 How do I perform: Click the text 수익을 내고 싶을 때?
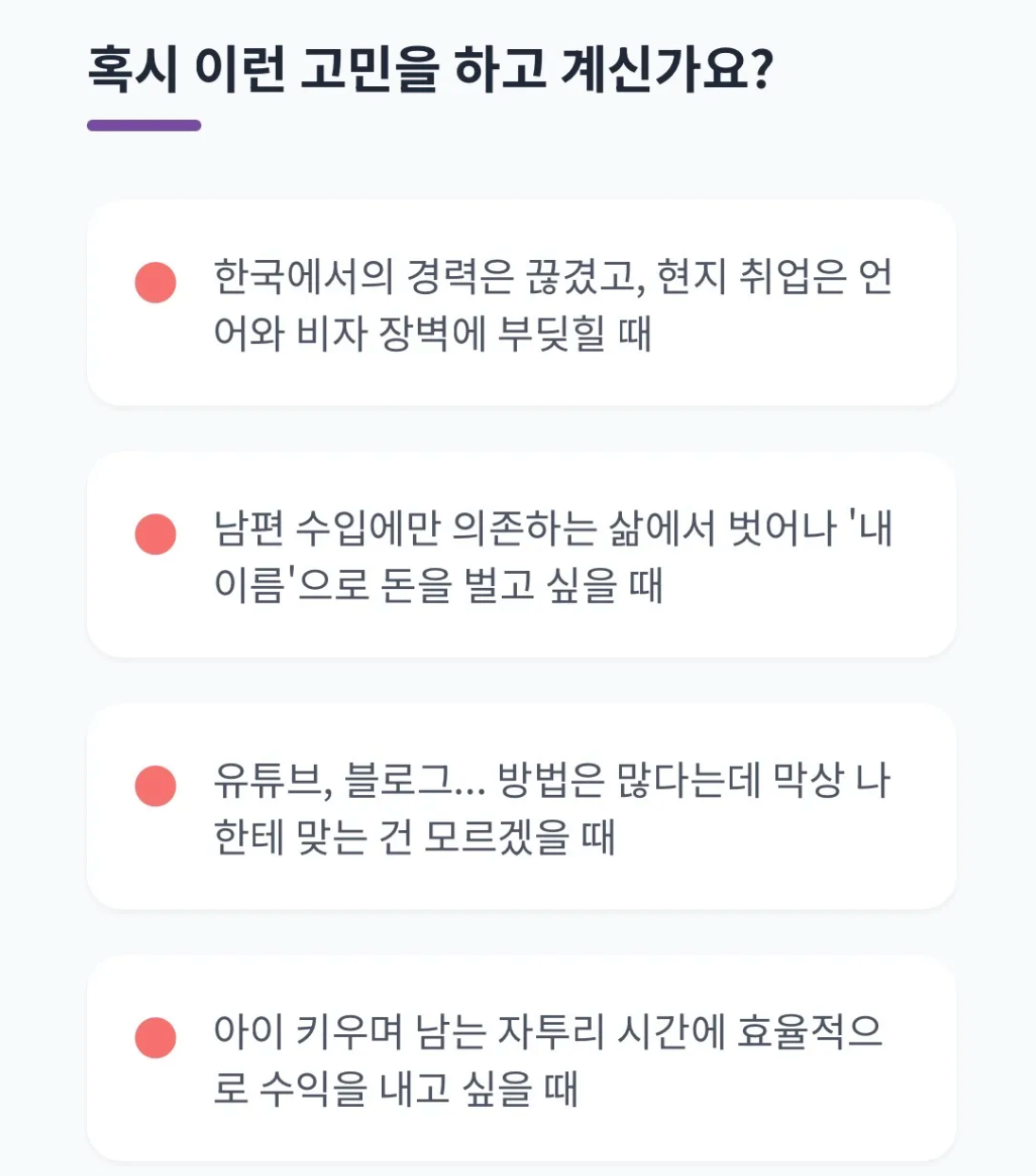click(x=418, y=1089)
